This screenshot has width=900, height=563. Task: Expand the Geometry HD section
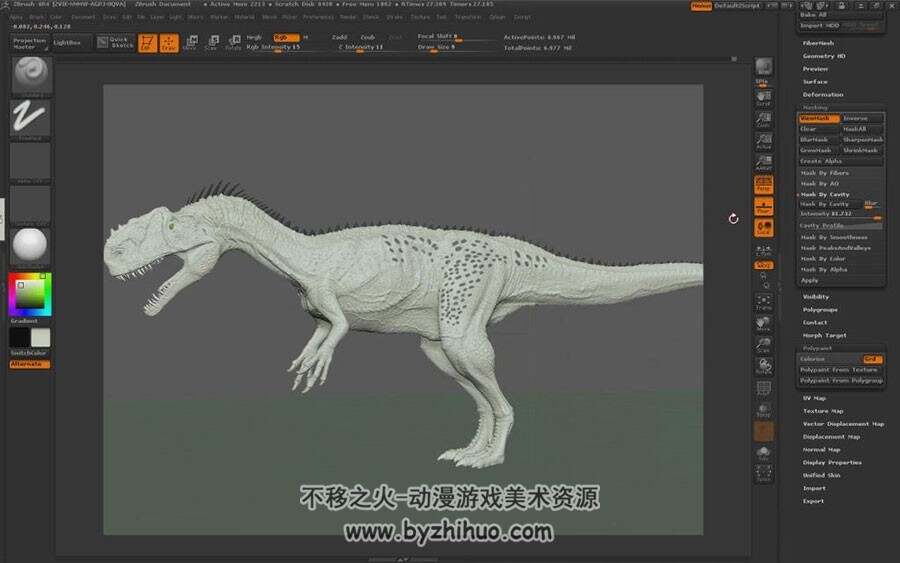click(x=824, y=56)
